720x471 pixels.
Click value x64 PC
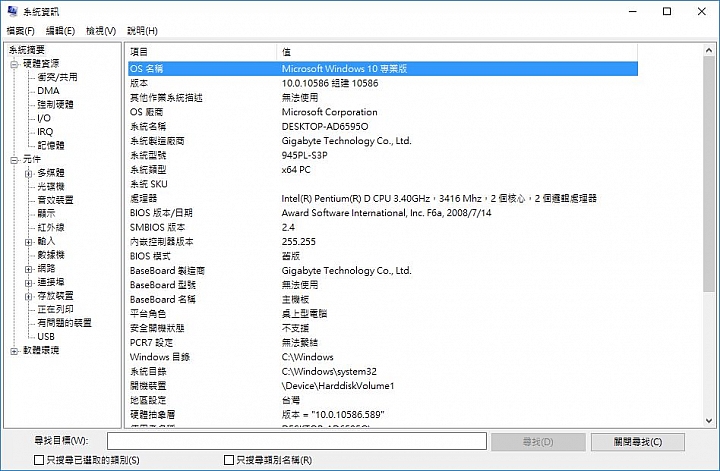(x=296, y=170)
